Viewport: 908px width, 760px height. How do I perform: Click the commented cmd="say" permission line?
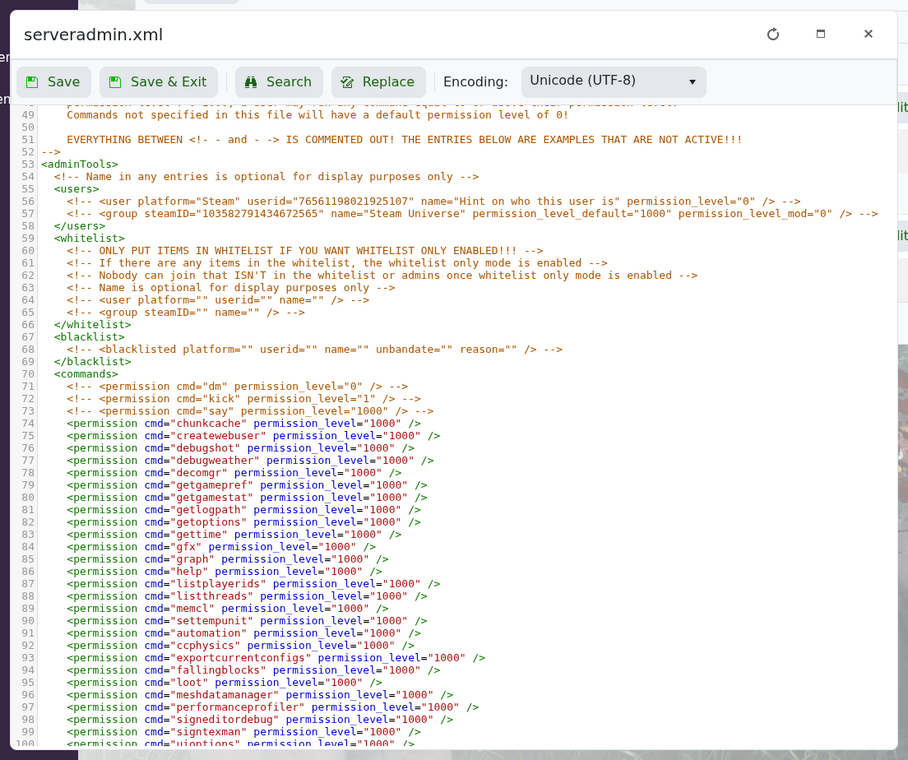point(250,411)
